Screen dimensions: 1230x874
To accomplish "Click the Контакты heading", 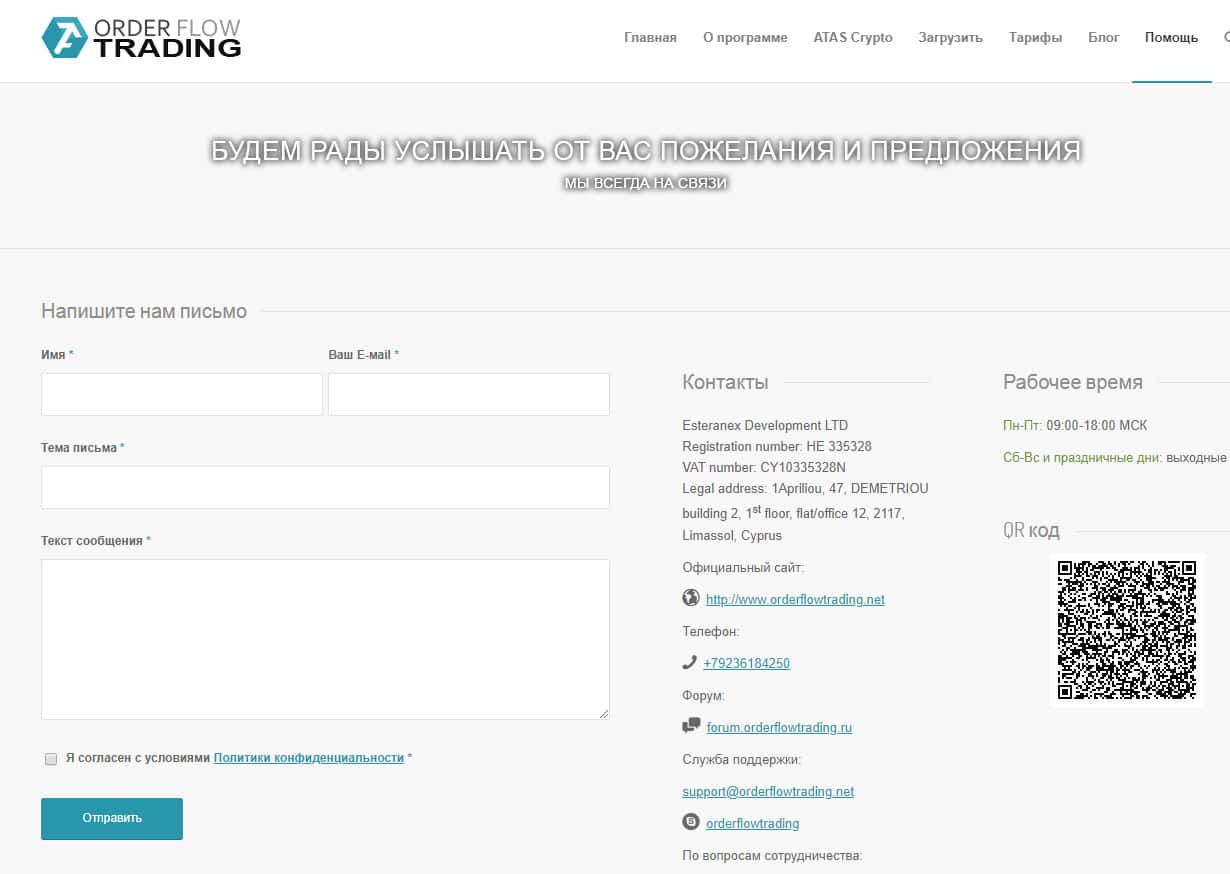I will point(725,382).
